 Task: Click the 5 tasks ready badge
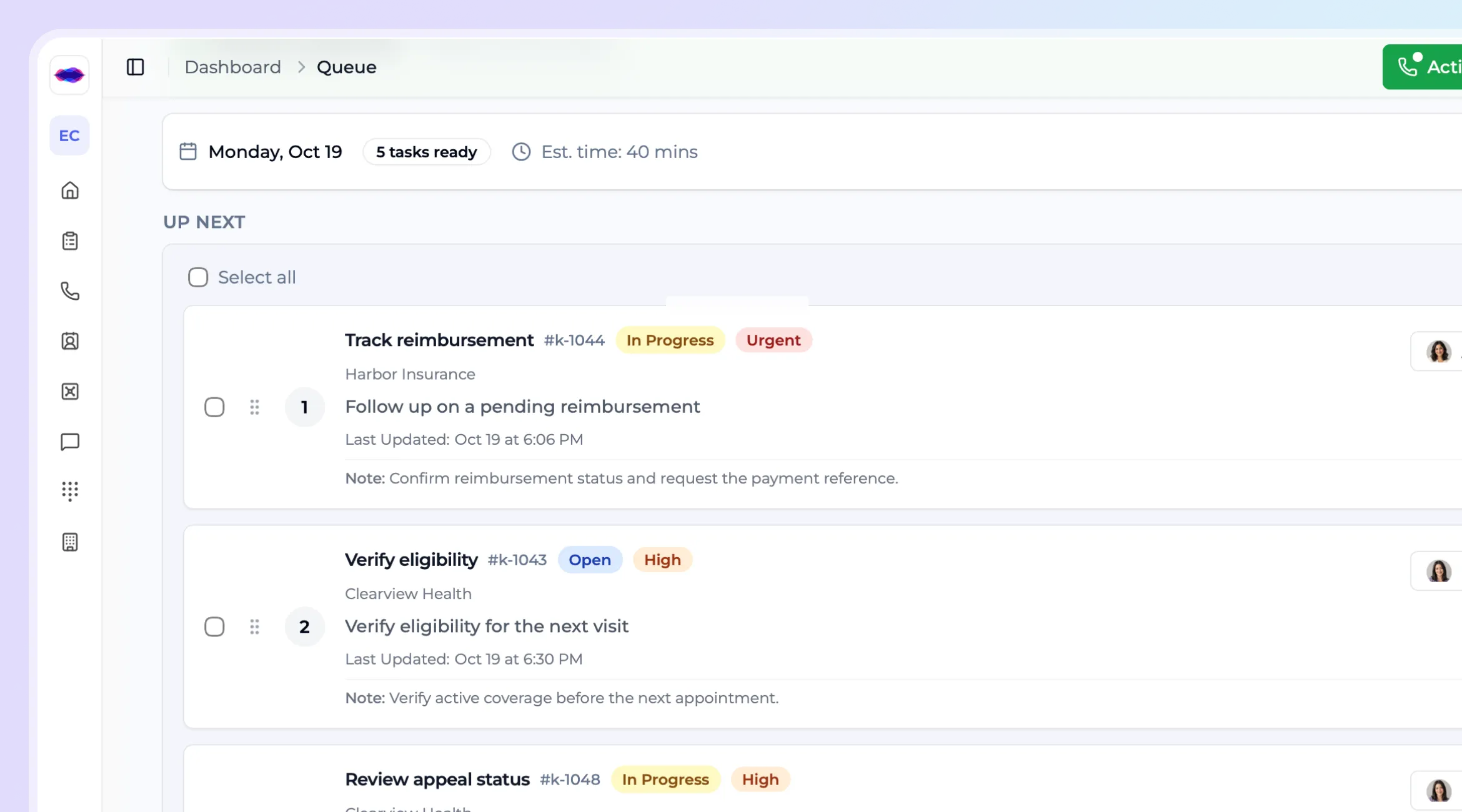pyautogui.click(x=427, y=152)
